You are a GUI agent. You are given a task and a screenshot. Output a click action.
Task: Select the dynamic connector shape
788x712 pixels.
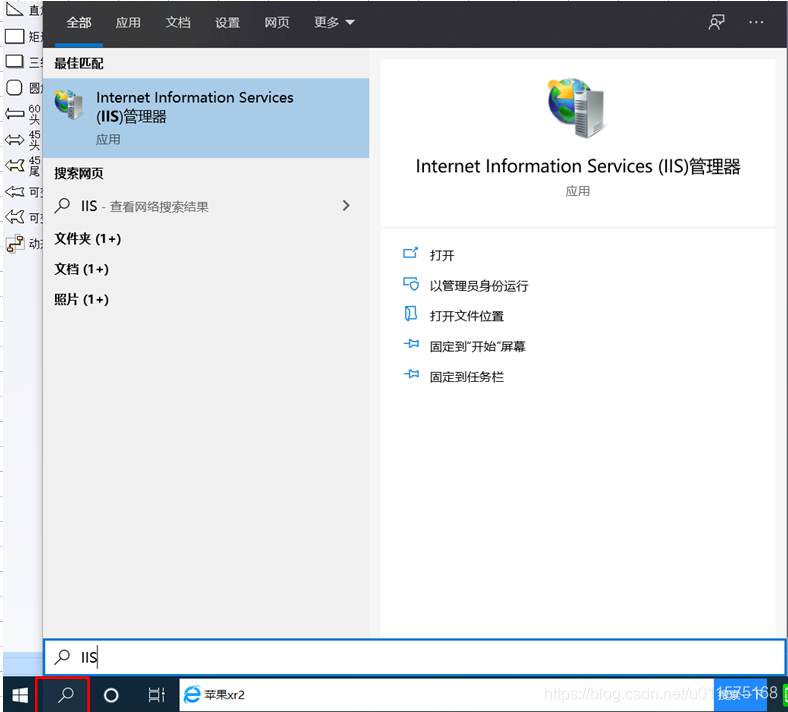pyautogui.click(x=15, y=244)
